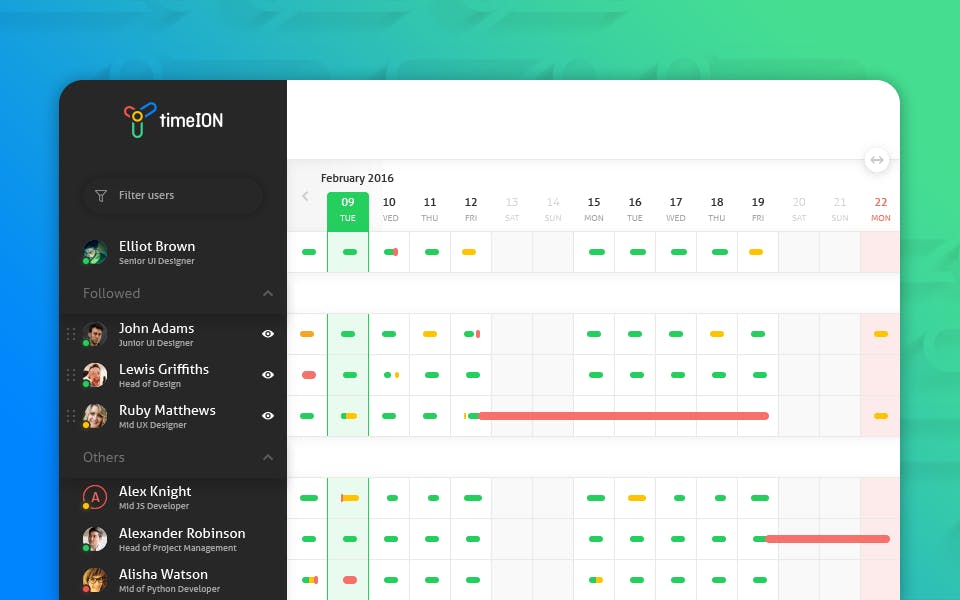Image resolution: width=960 pixels, height=600 pixels.
Task: Click Elliot Brown's marker on 10 WED
Action: (x=391, y=252)
